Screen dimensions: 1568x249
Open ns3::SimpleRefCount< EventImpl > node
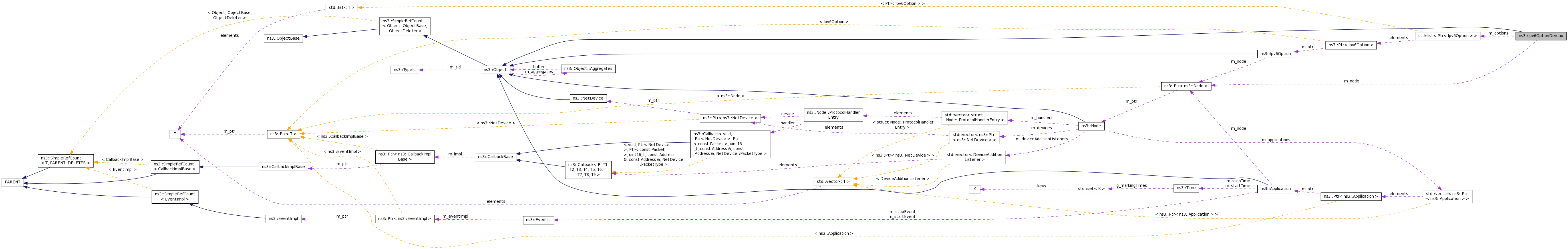pos(175,197)
